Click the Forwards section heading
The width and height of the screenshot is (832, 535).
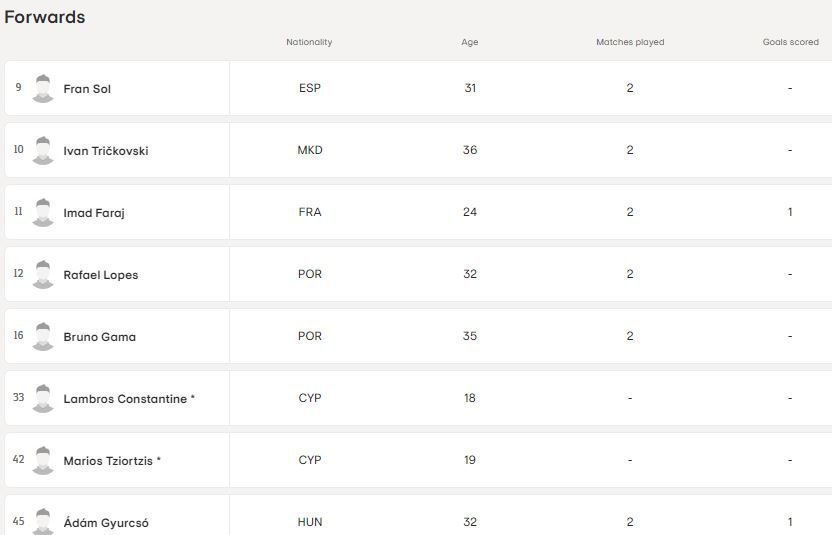click(45, 17)
